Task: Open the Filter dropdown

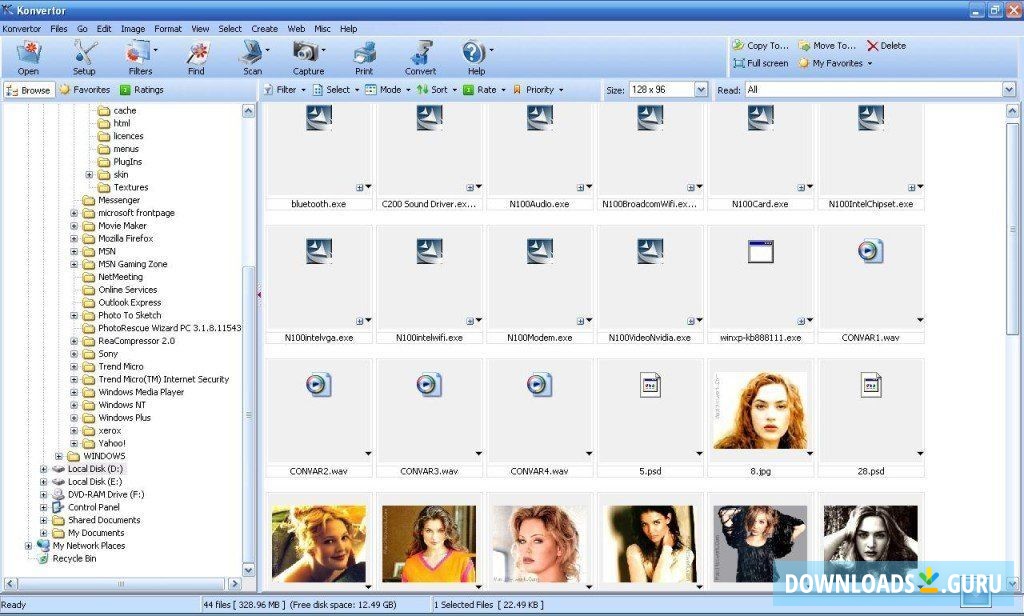Action: tap(285, 90)
